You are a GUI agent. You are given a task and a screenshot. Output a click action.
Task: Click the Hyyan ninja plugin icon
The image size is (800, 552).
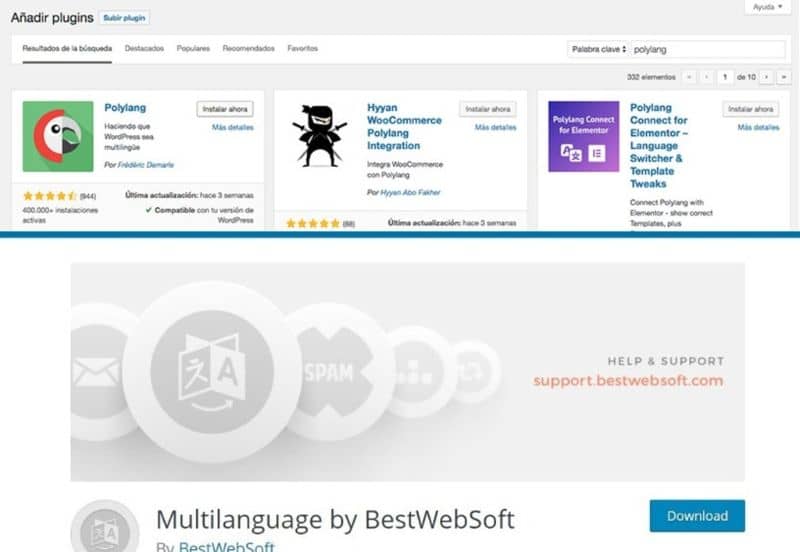[x=320, y=136]
